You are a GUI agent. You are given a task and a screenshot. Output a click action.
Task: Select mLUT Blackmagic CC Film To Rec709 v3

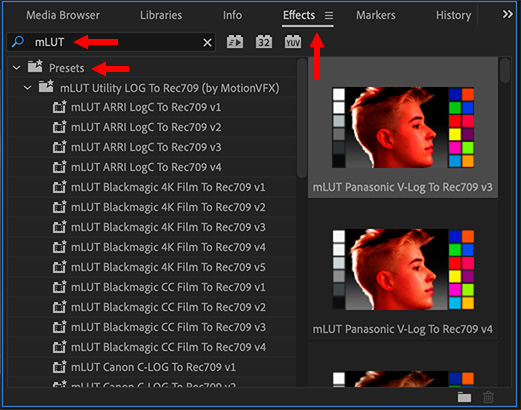point(168,327)
